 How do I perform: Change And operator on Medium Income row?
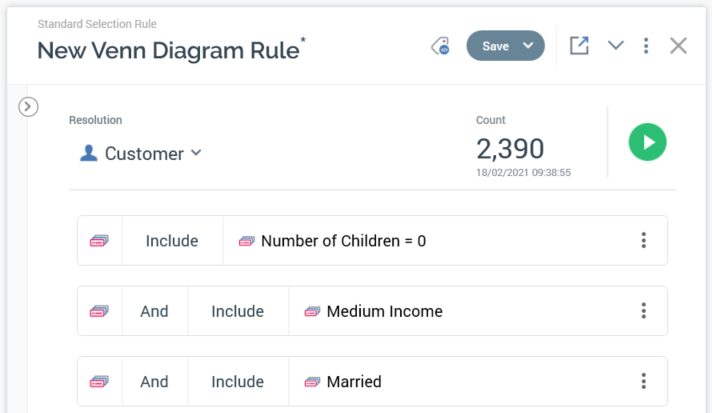[154, 311]
